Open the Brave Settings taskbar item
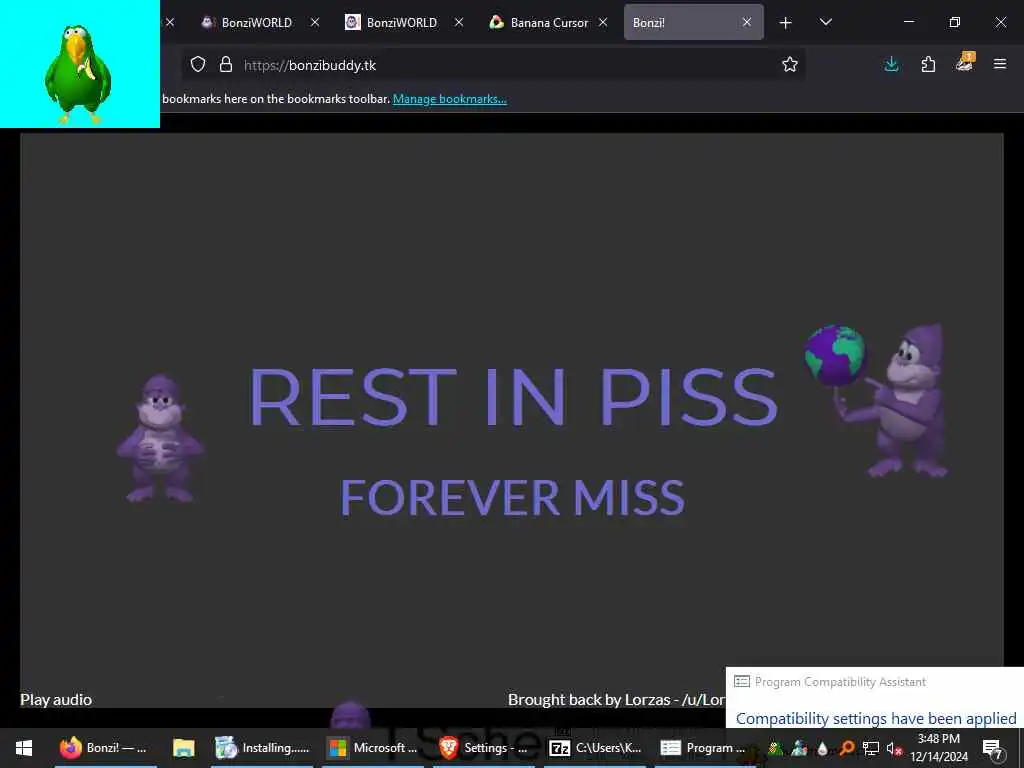 [485, 748]
